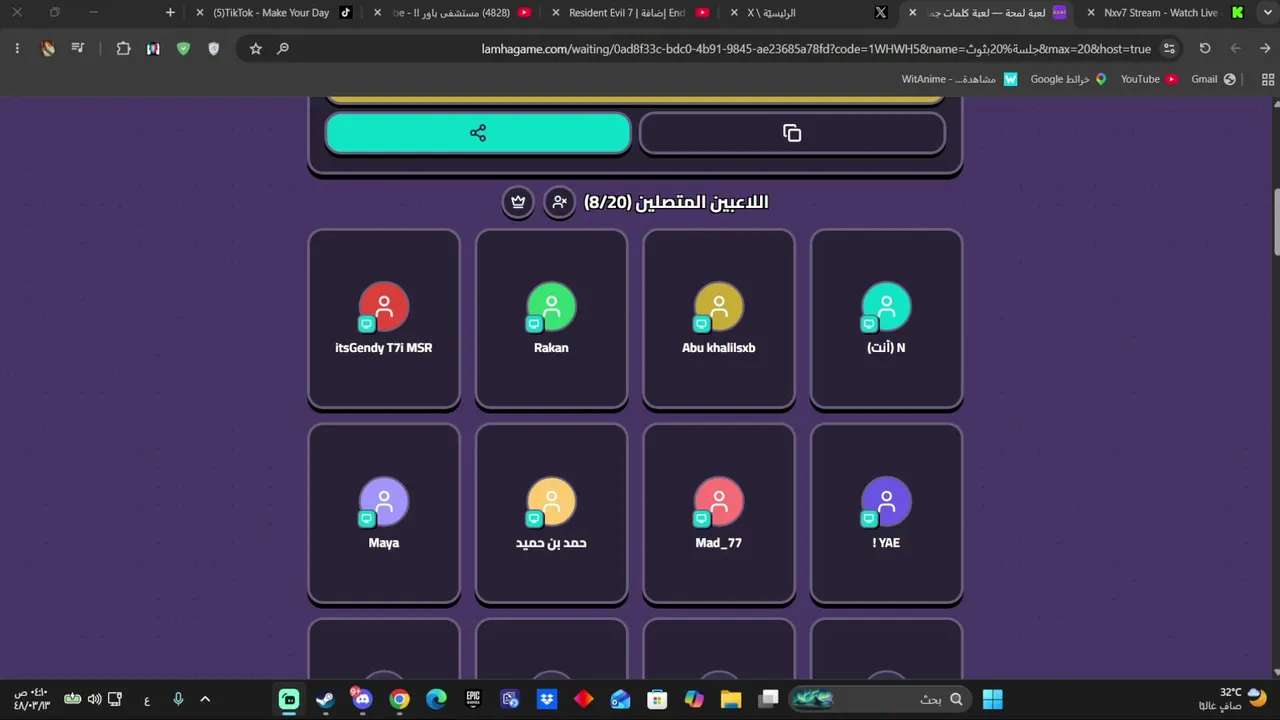The width and height of the screenshot is (1280, 720).
Task: Open the Google Maps bookmark
Action: 1068,79
